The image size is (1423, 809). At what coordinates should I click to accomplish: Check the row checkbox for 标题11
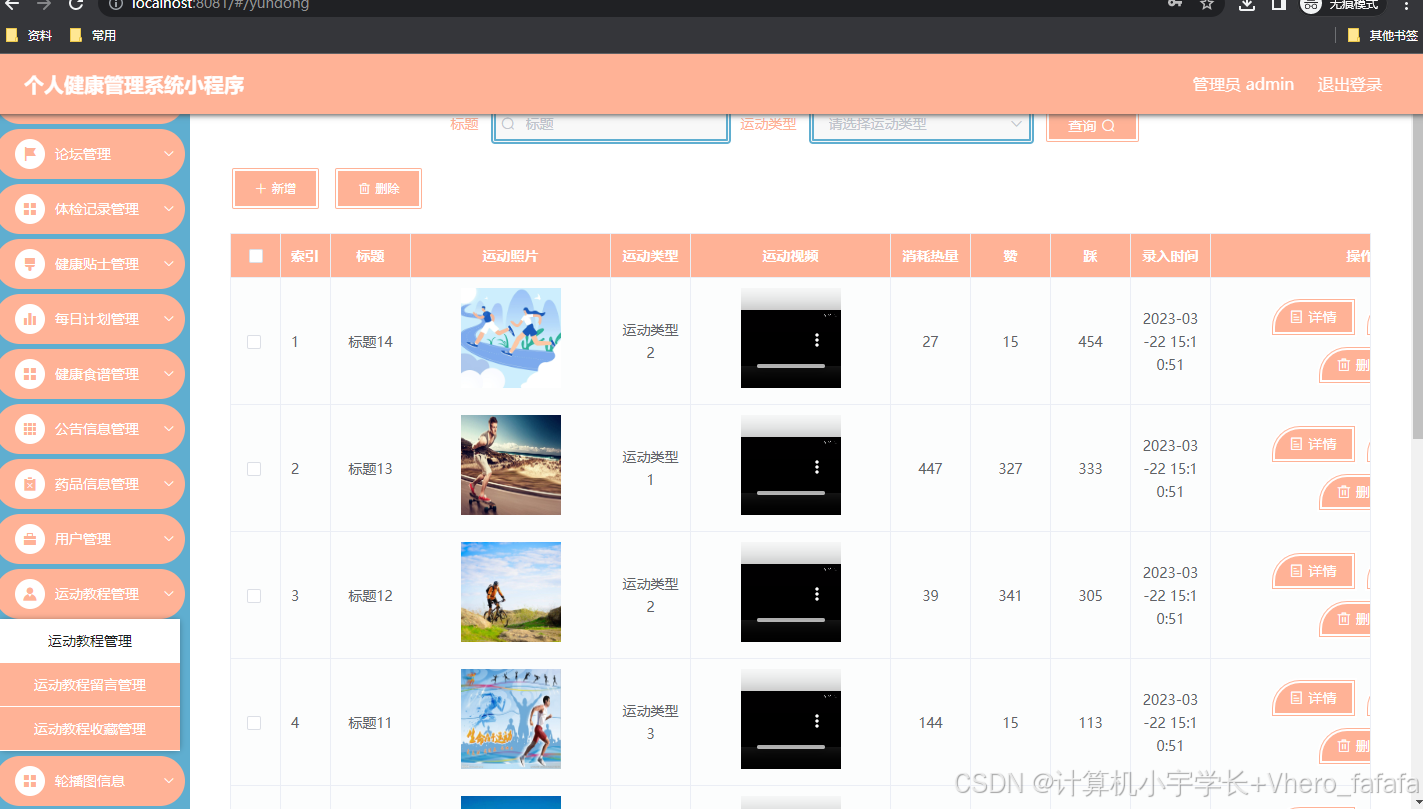[x=254, y=723]
